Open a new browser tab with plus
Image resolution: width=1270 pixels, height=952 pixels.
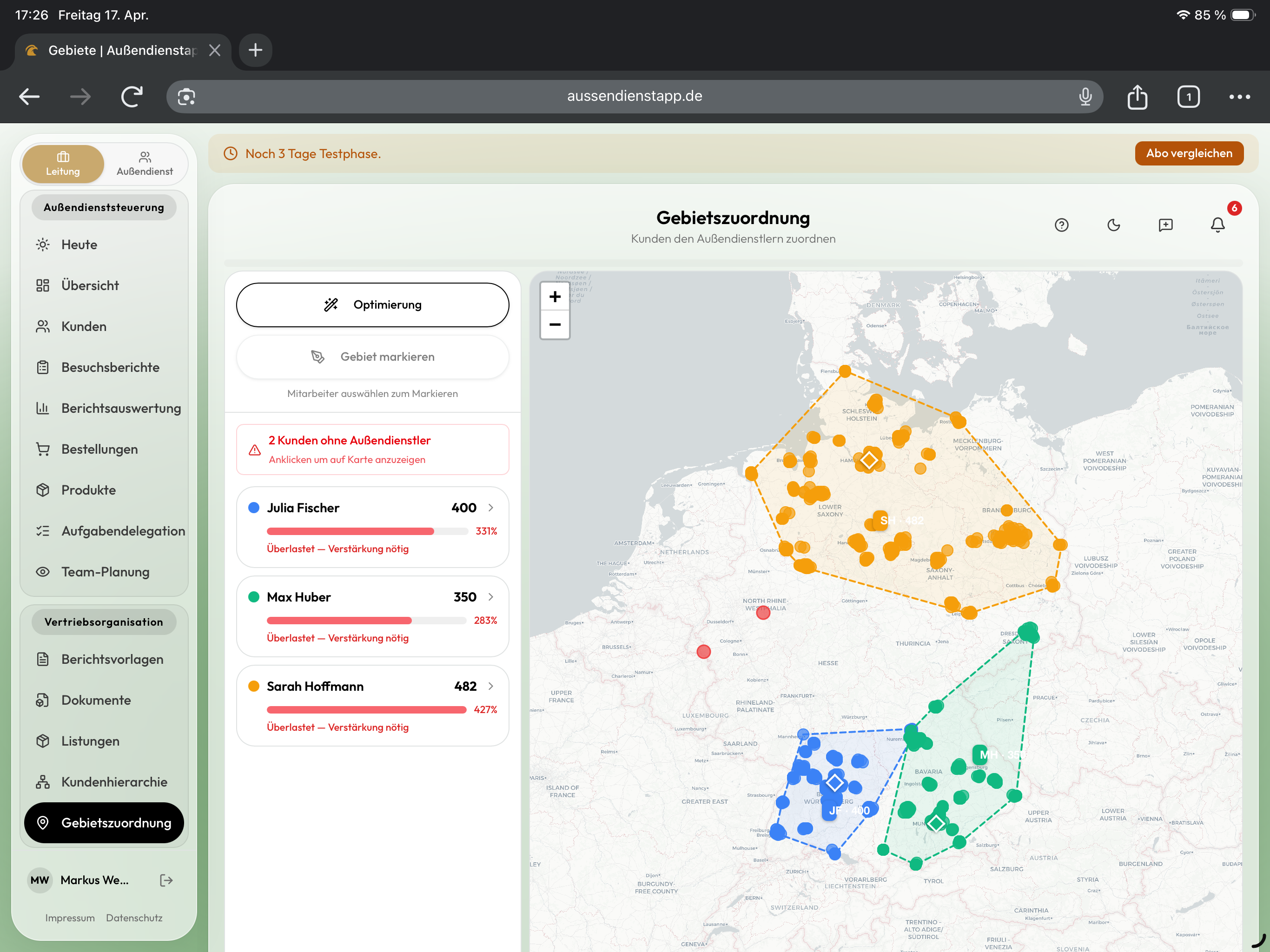[256, 50]
